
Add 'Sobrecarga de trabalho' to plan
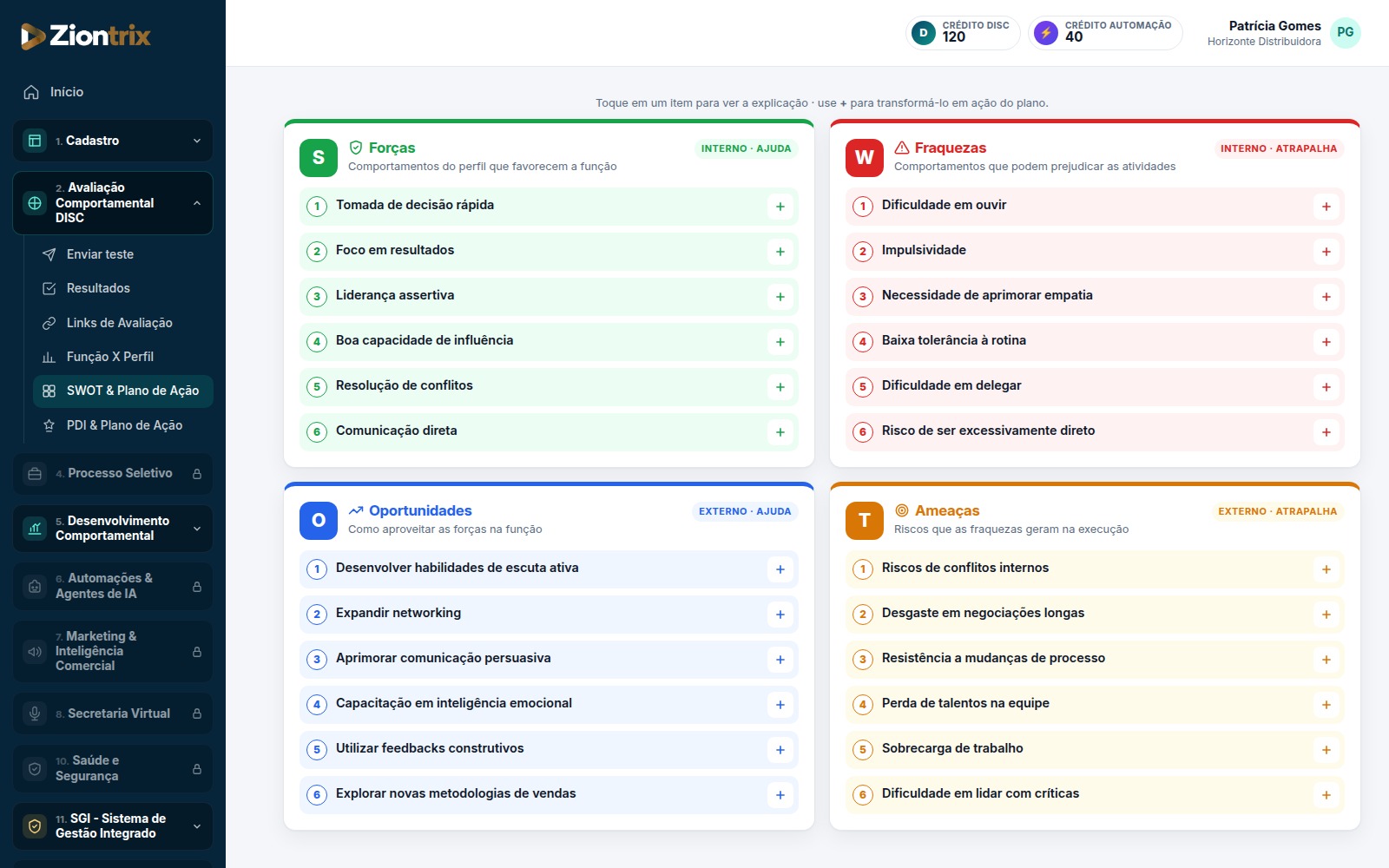[1326, 750]
